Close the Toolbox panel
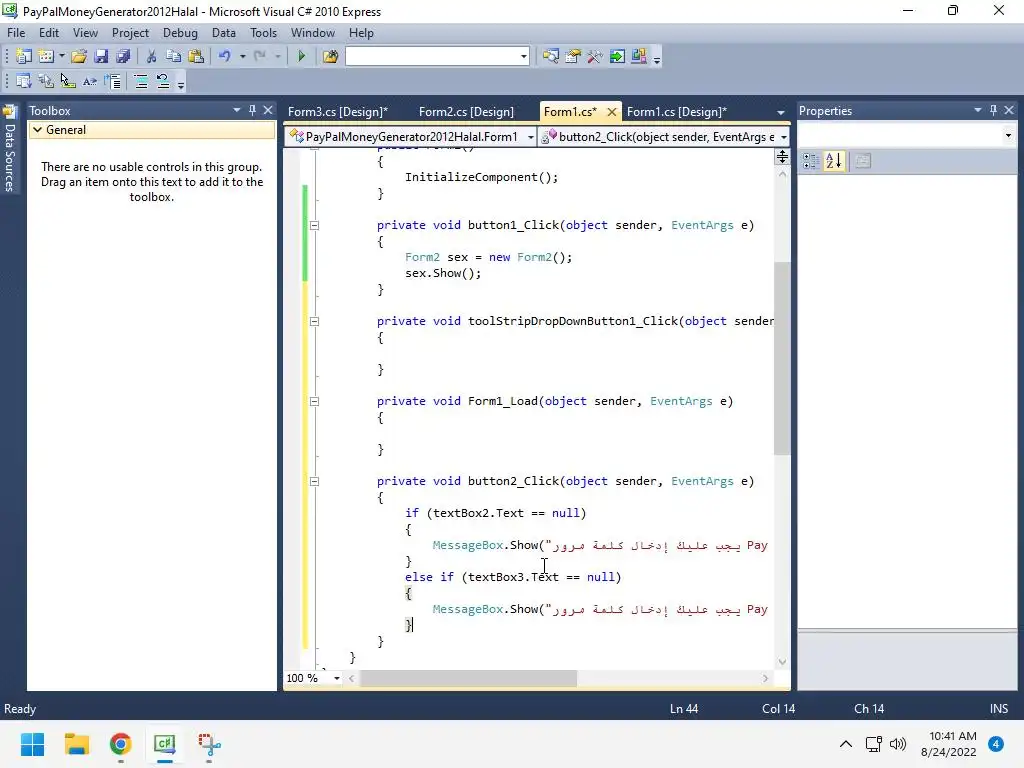 (268, 110)
